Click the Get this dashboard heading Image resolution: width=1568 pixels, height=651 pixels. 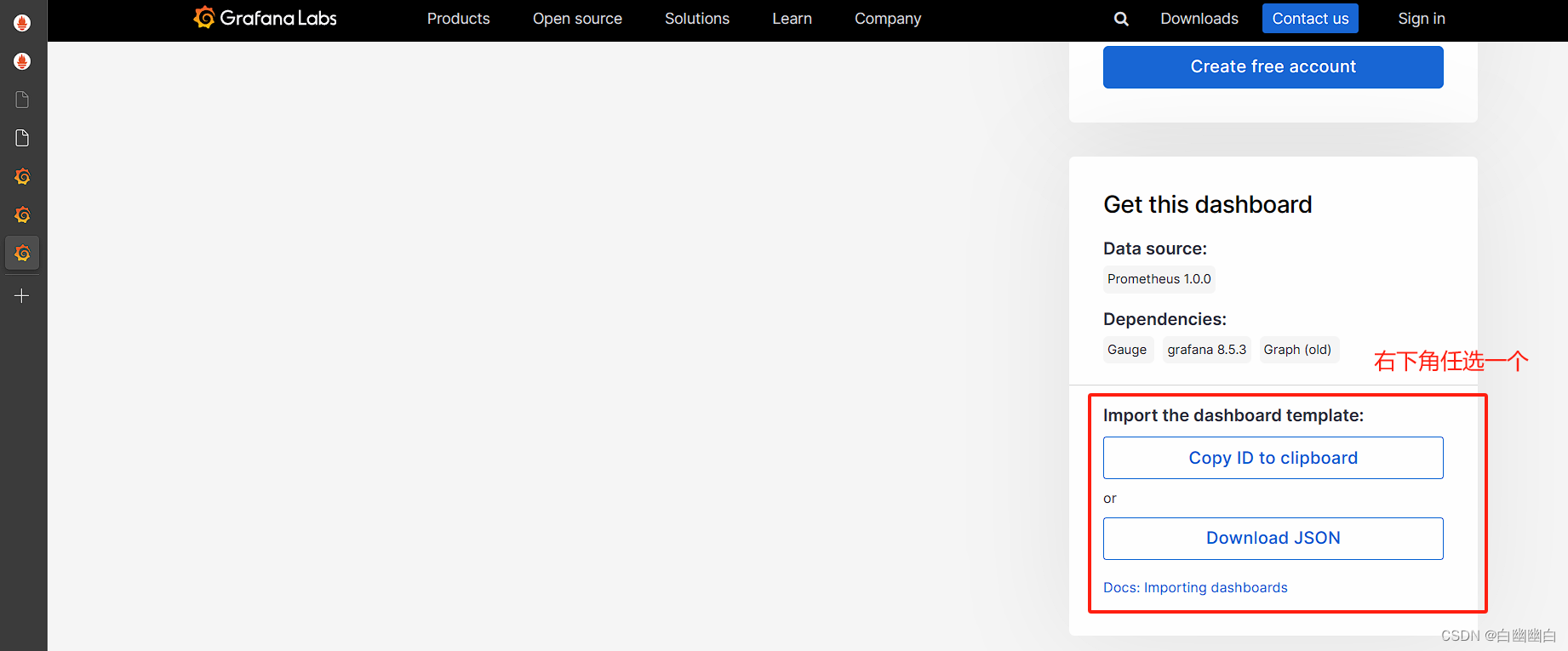1208,205
